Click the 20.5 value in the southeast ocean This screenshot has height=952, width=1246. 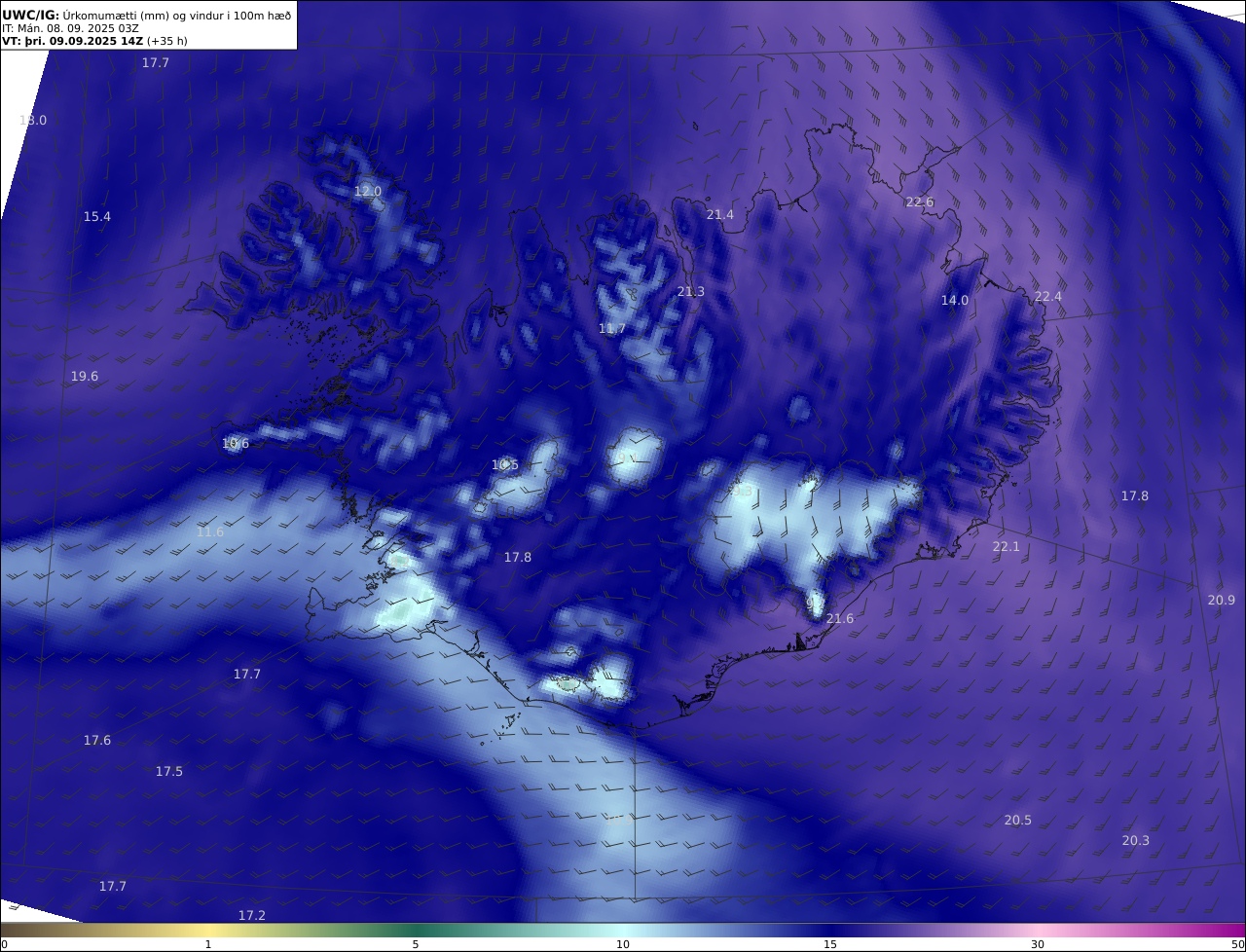[x=1018, y=821]
